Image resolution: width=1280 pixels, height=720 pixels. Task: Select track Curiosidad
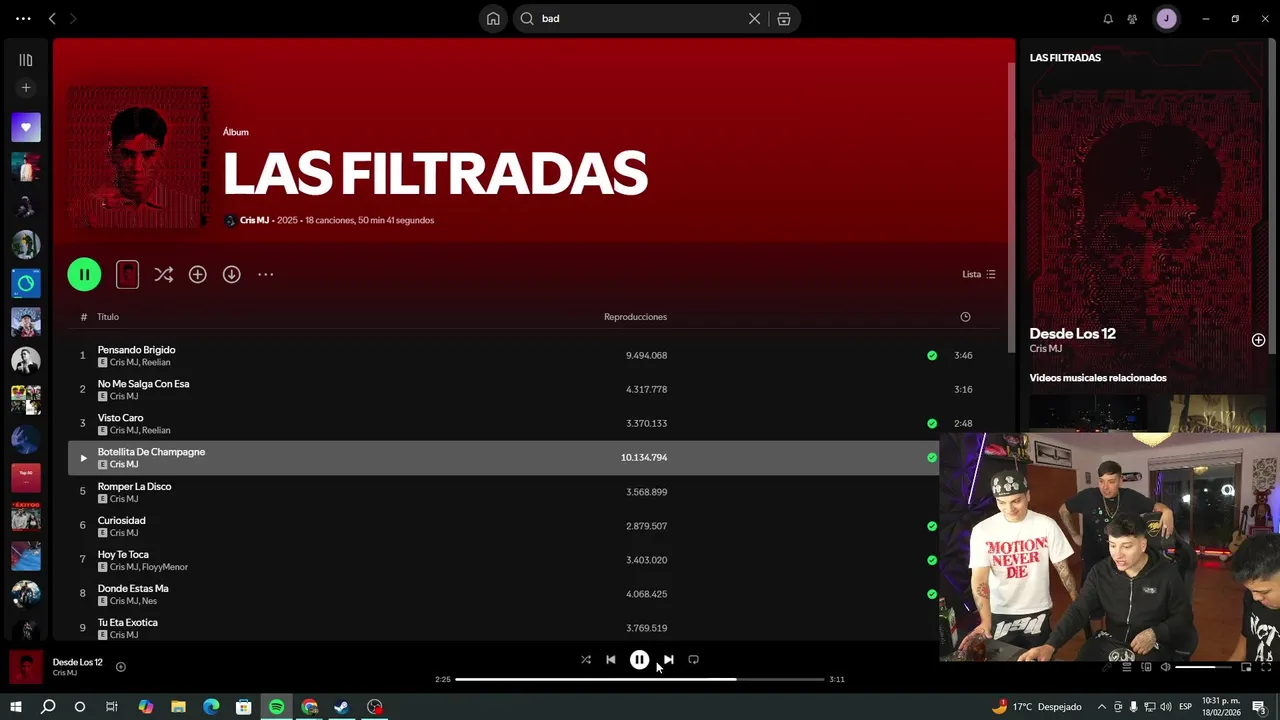[x=121, y=521]
